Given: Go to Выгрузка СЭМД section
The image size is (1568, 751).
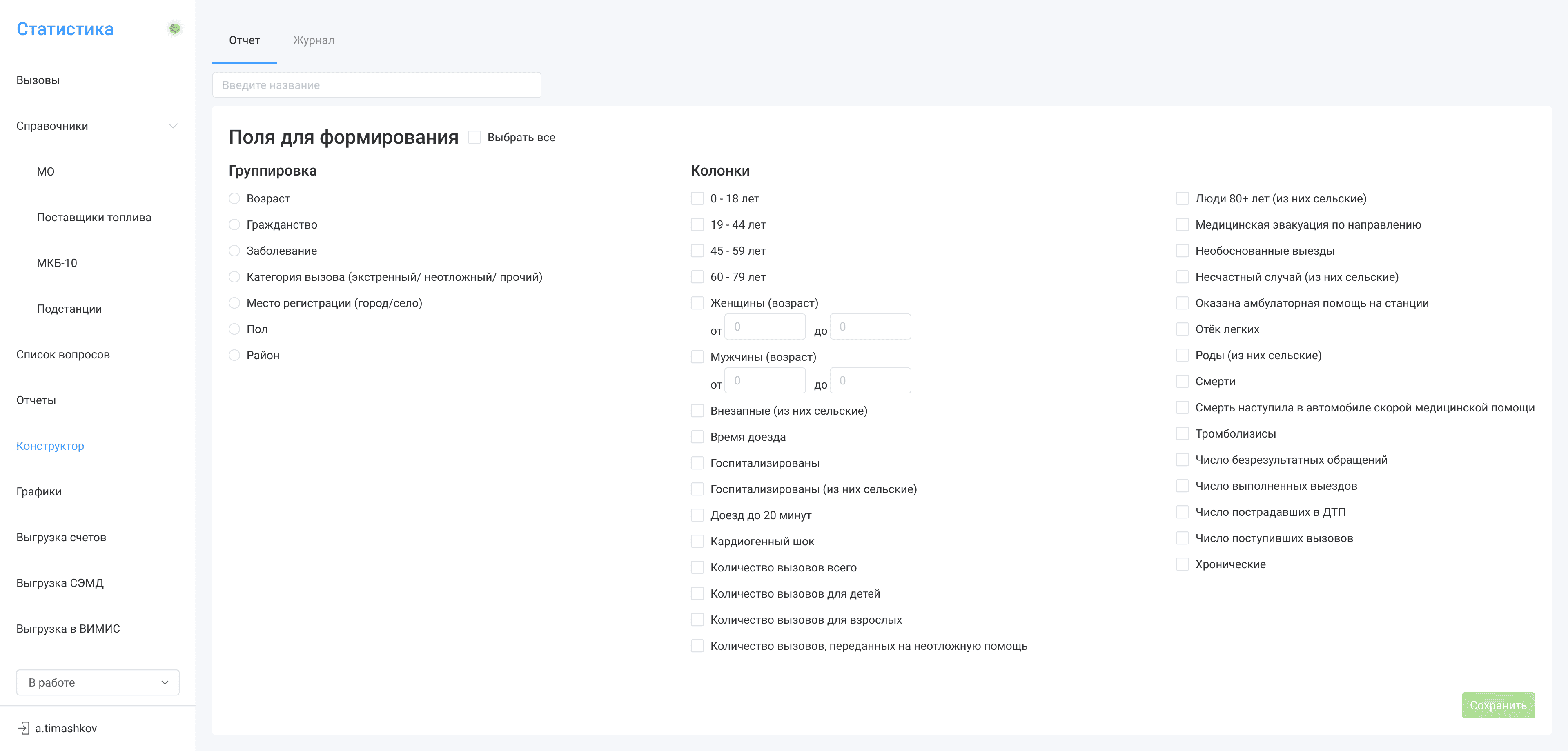Looking at the screenshot, I should [x=60, y=583].
